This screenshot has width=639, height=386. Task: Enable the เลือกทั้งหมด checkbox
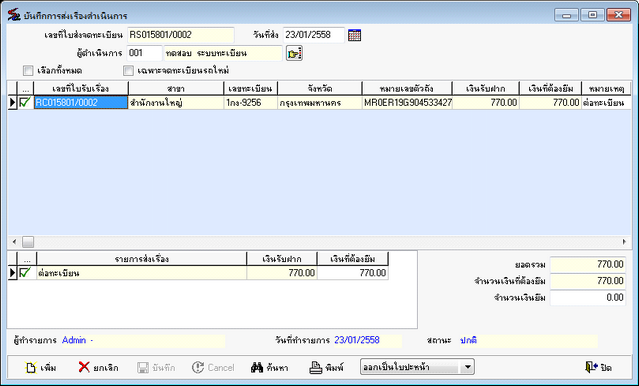point(28,71)
